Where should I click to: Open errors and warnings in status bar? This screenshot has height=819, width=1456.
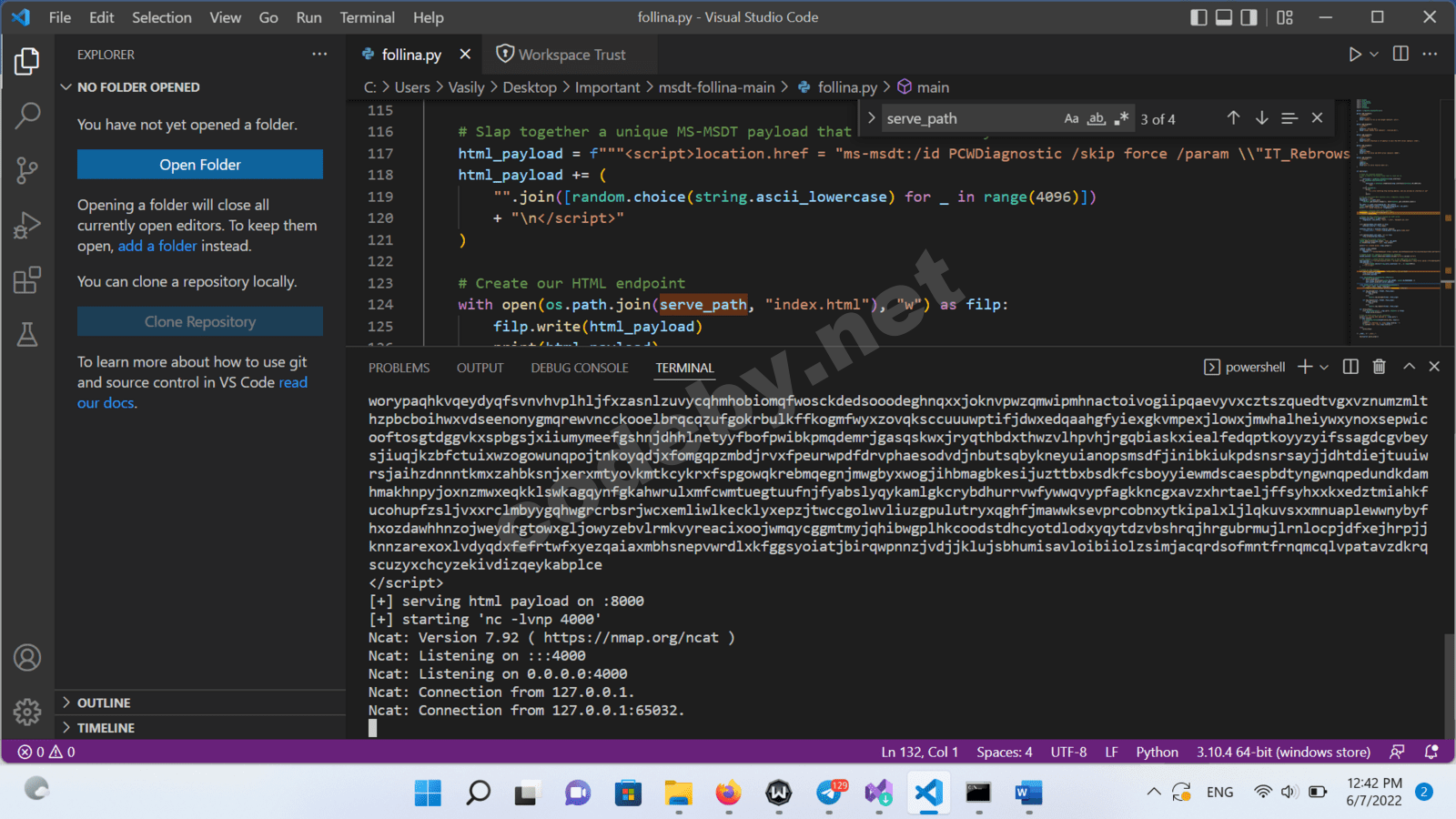point(46,752)
